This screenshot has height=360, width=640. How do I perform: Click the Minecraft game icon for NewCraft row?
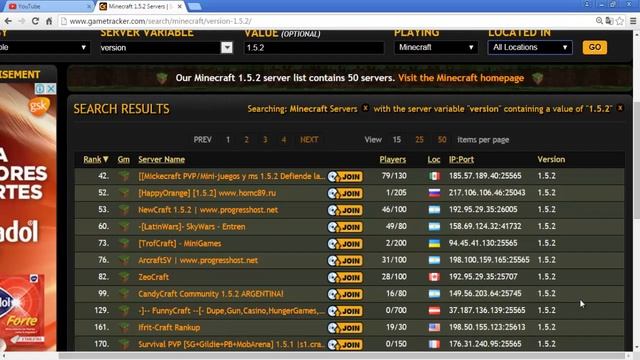click(x=124, y=210)
